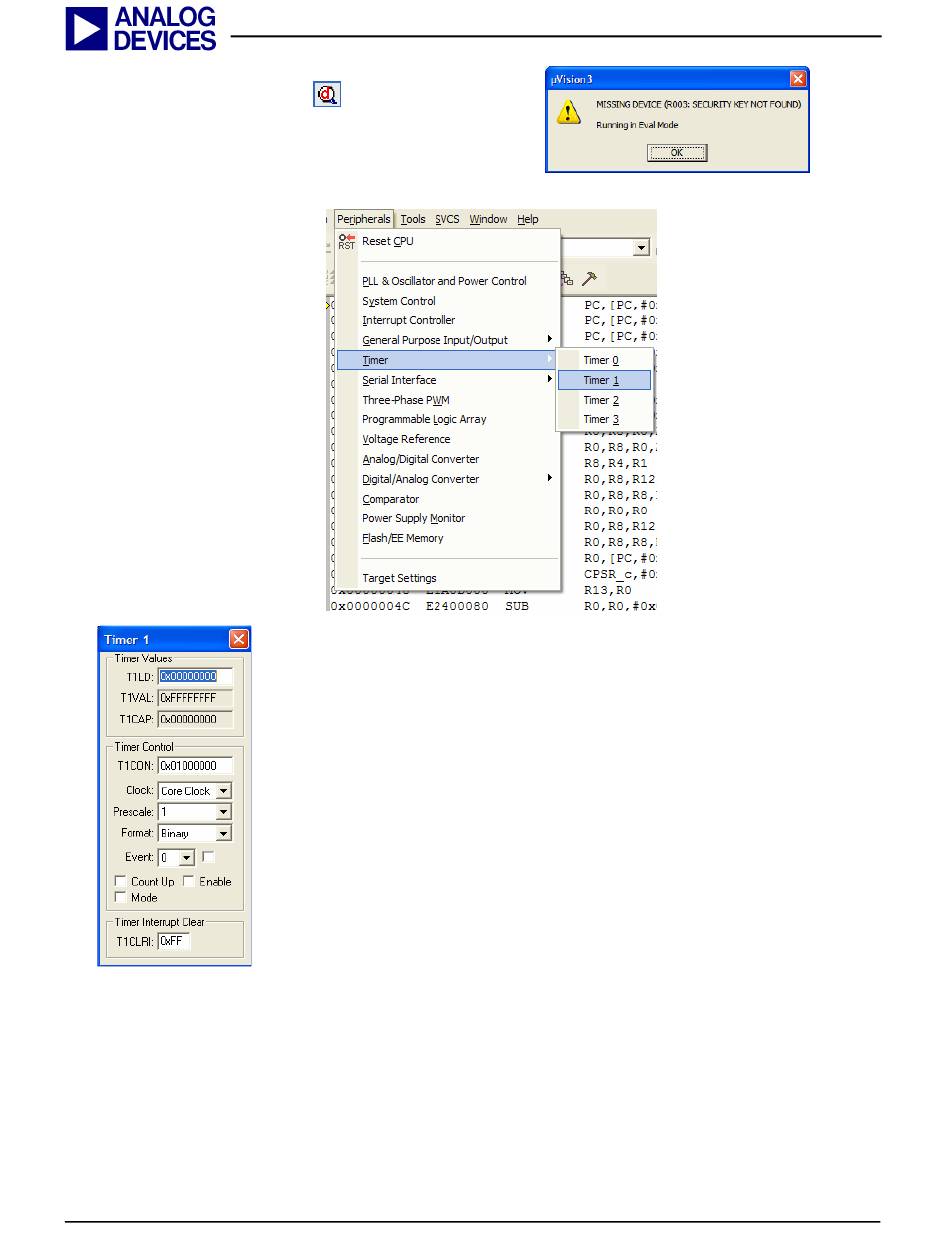Expand the Digital/Analog Converter submenu

pos(447,479)
